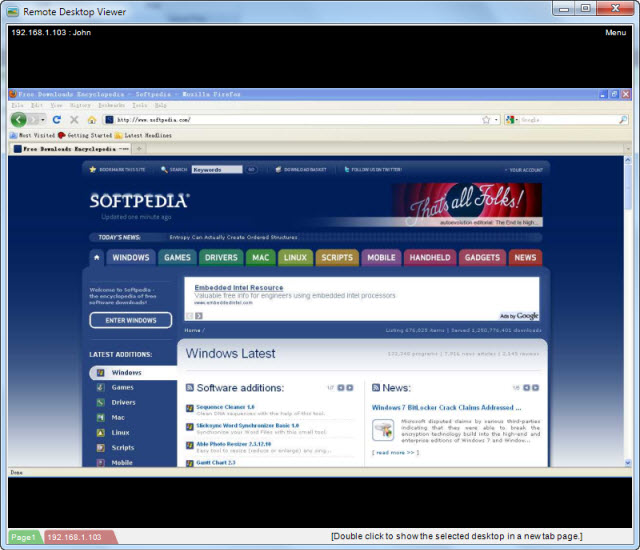The width and height of the screenshot is (640, 550).
Task: Click next arrow in Software additions
Action: coord(350,388)
